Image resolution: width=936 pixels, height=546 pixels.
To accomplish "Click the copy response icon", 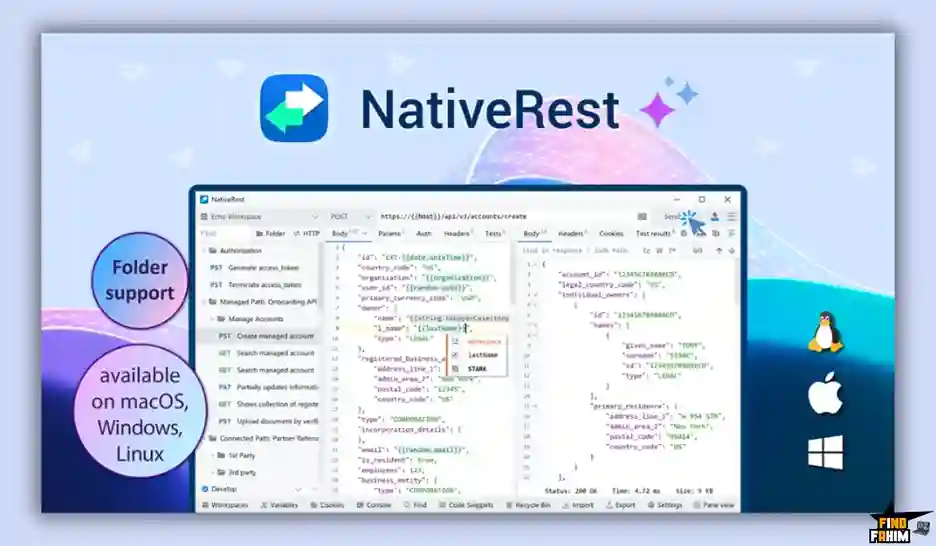I will (716, 234).
